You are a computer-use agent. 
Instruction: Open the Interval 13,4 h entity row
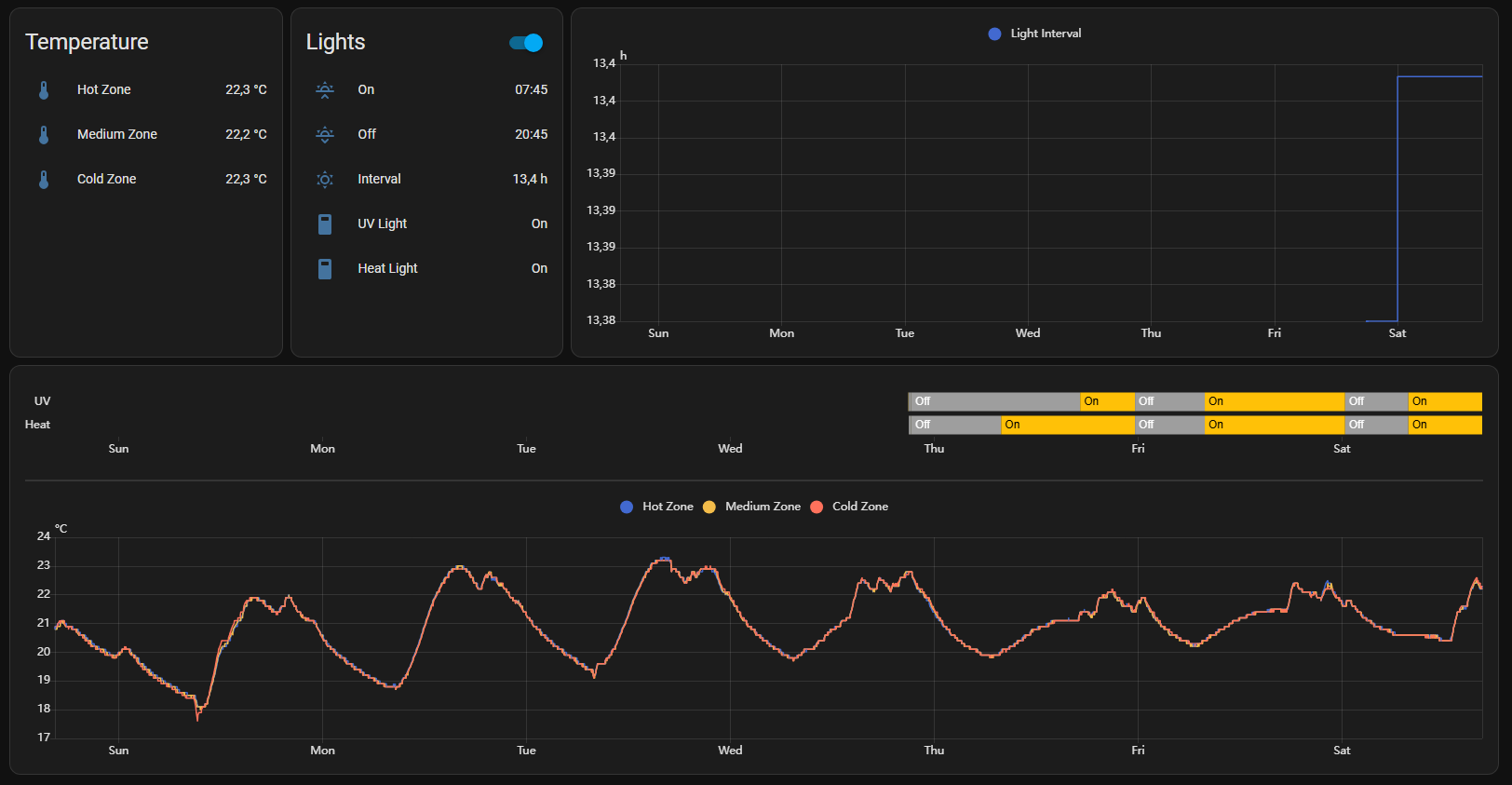click(x=426, y=180)
